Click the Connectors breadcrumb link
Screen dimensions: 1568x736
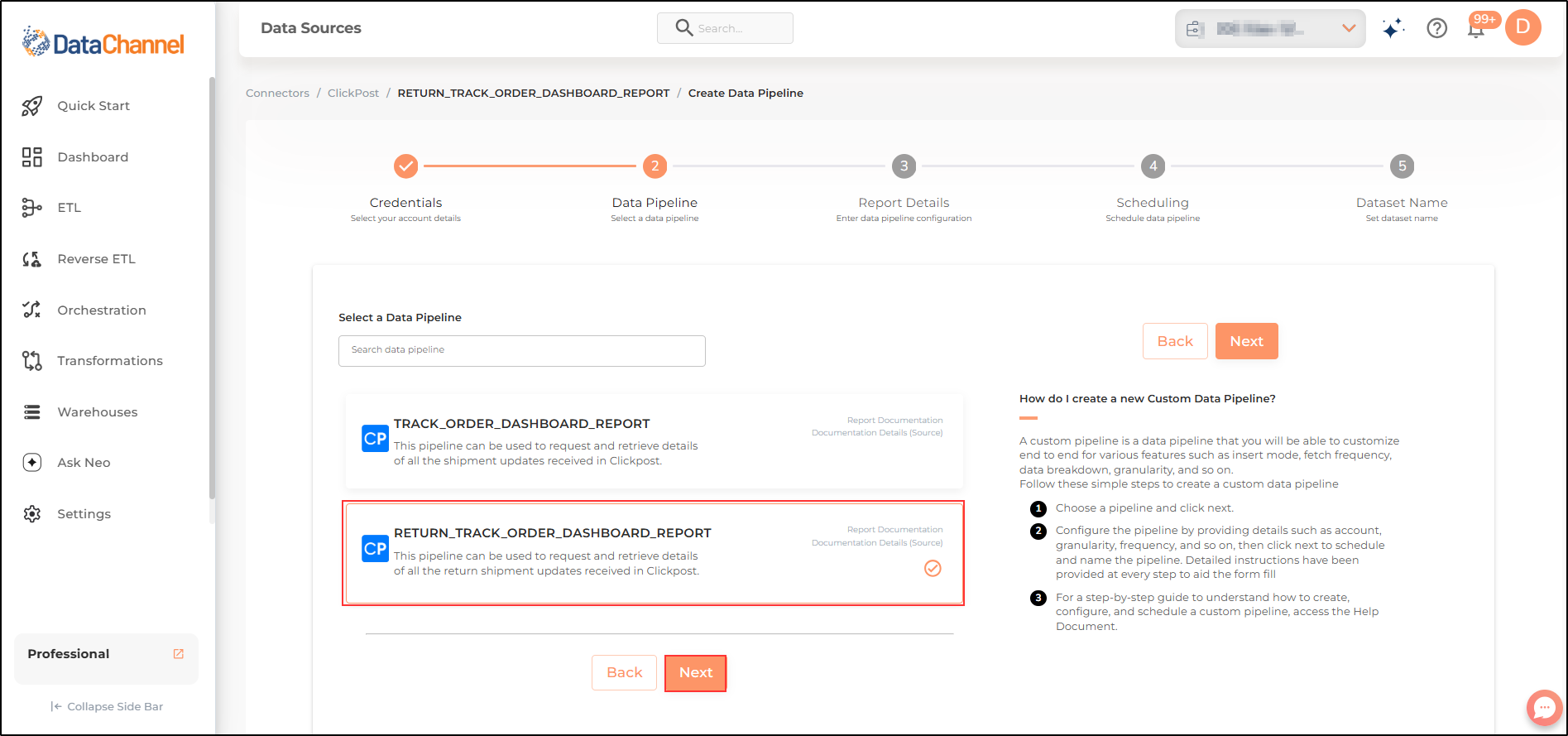(x=277, y=93)
